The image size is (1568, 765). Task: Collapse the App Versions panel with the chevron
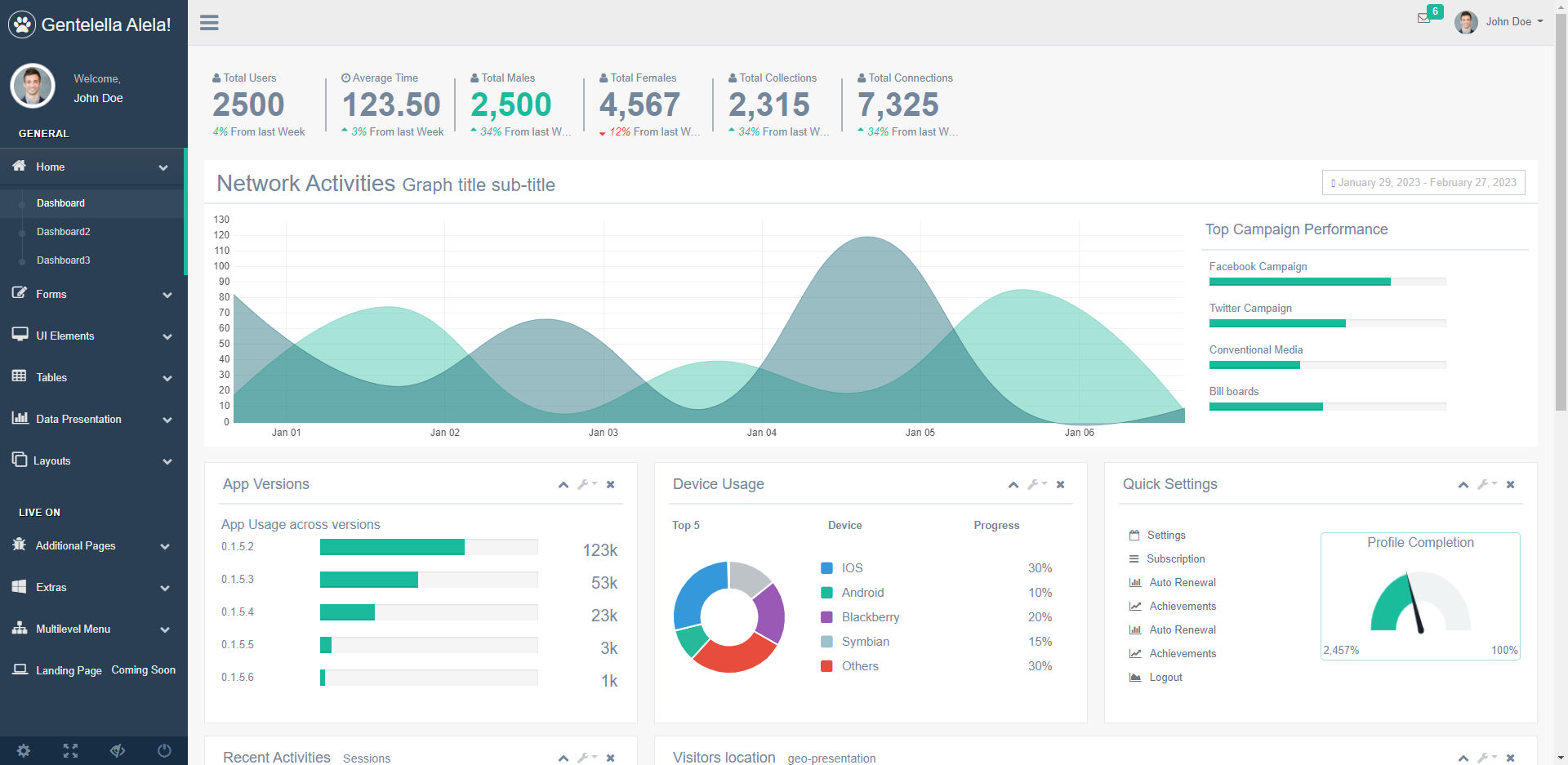pos(563,485)
